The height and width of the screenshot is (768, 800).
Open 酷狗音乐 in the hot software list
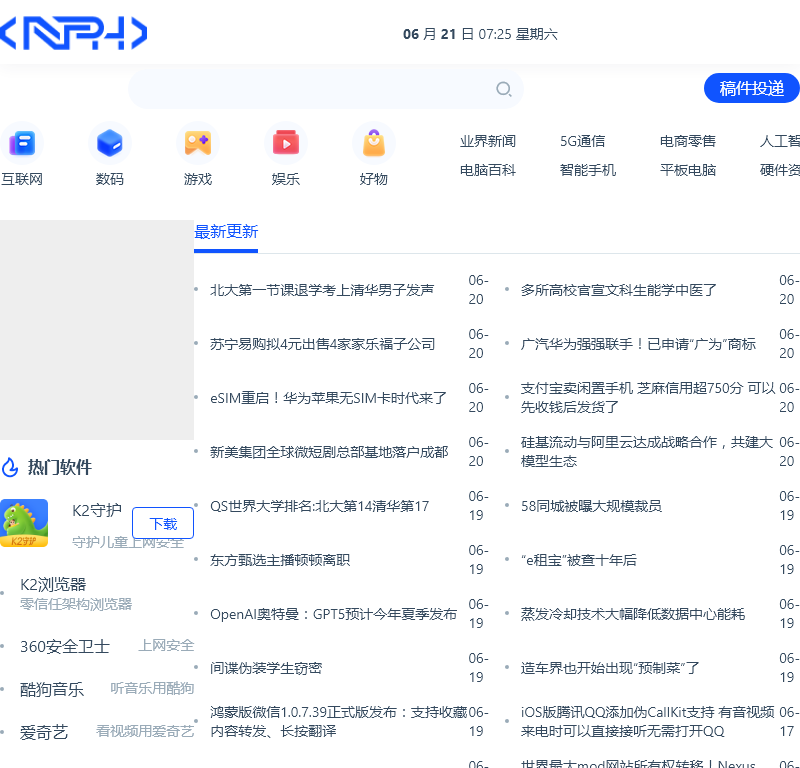(52, 690)
